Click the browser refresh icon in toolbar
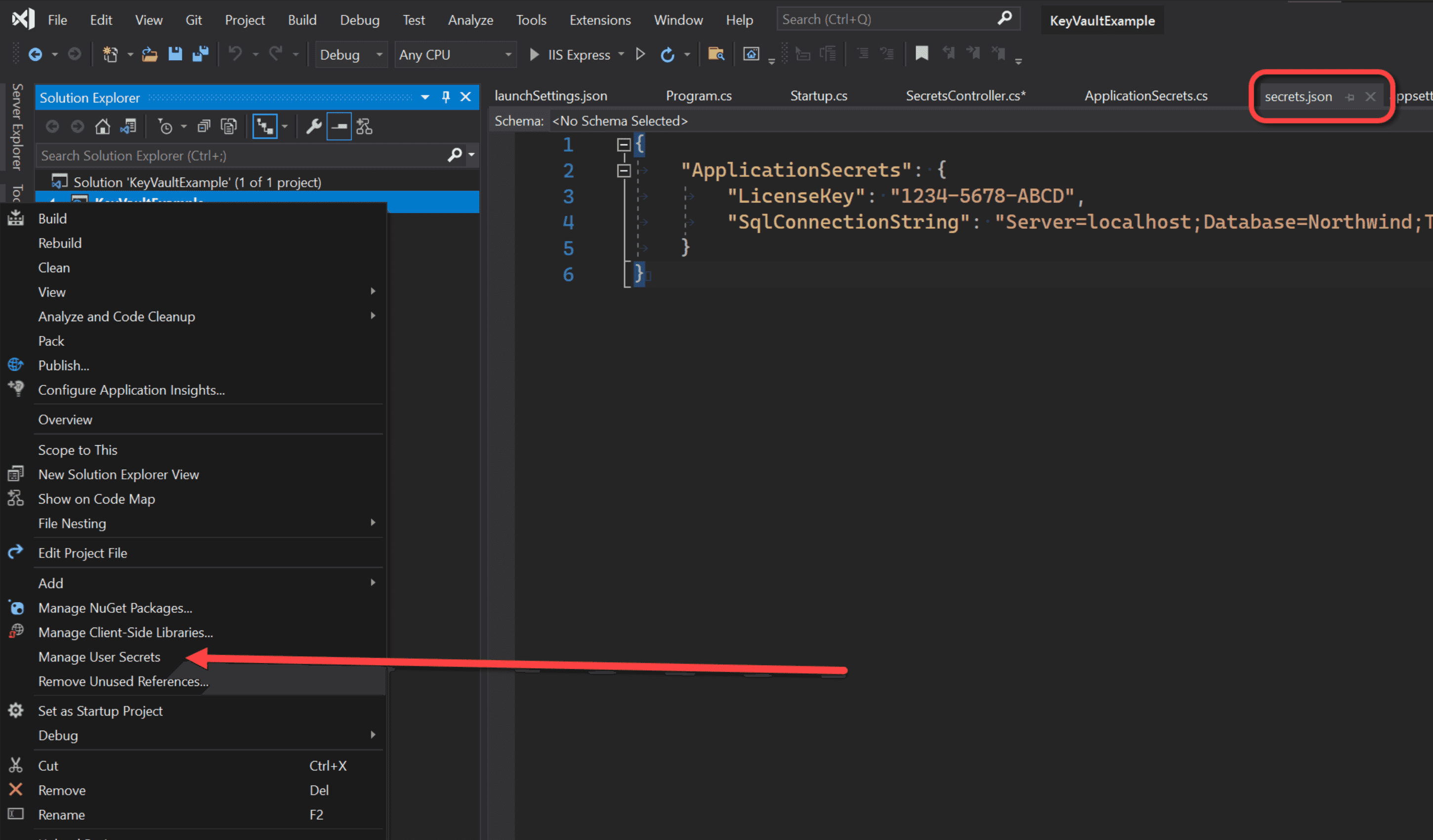The image size is (1433, 840). [667, 54]
